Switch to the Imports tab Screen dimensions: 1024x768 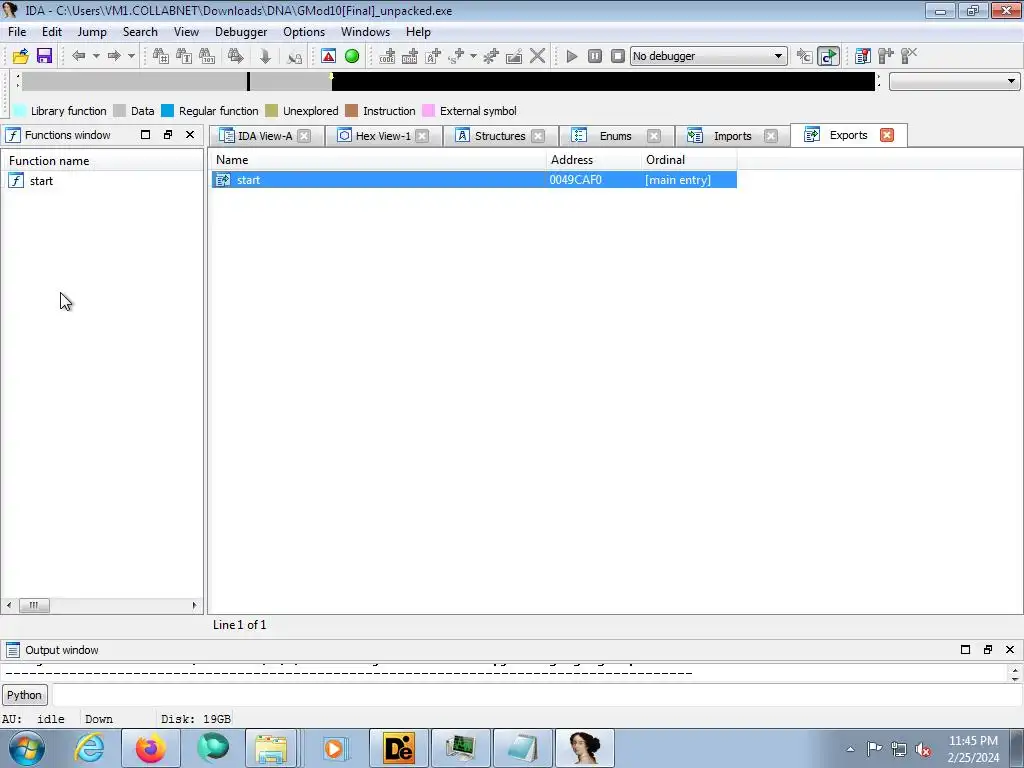[732, 136]
